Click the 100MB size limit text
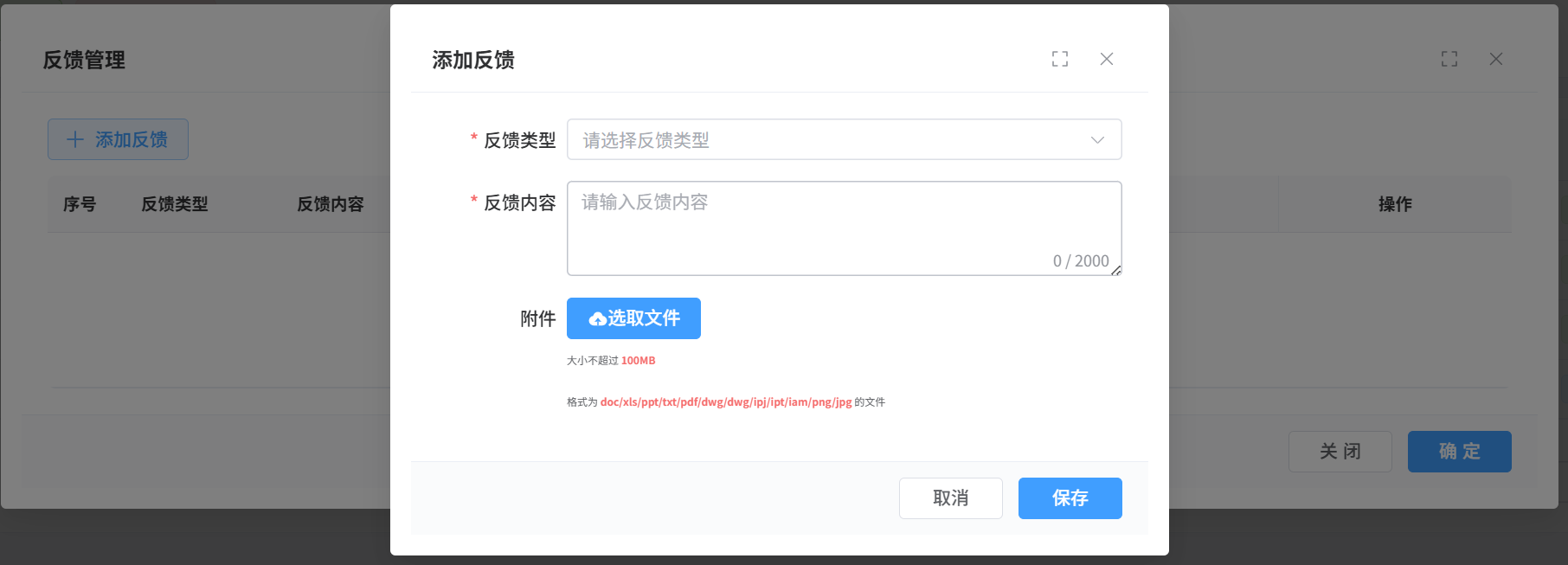 (638, 361)
